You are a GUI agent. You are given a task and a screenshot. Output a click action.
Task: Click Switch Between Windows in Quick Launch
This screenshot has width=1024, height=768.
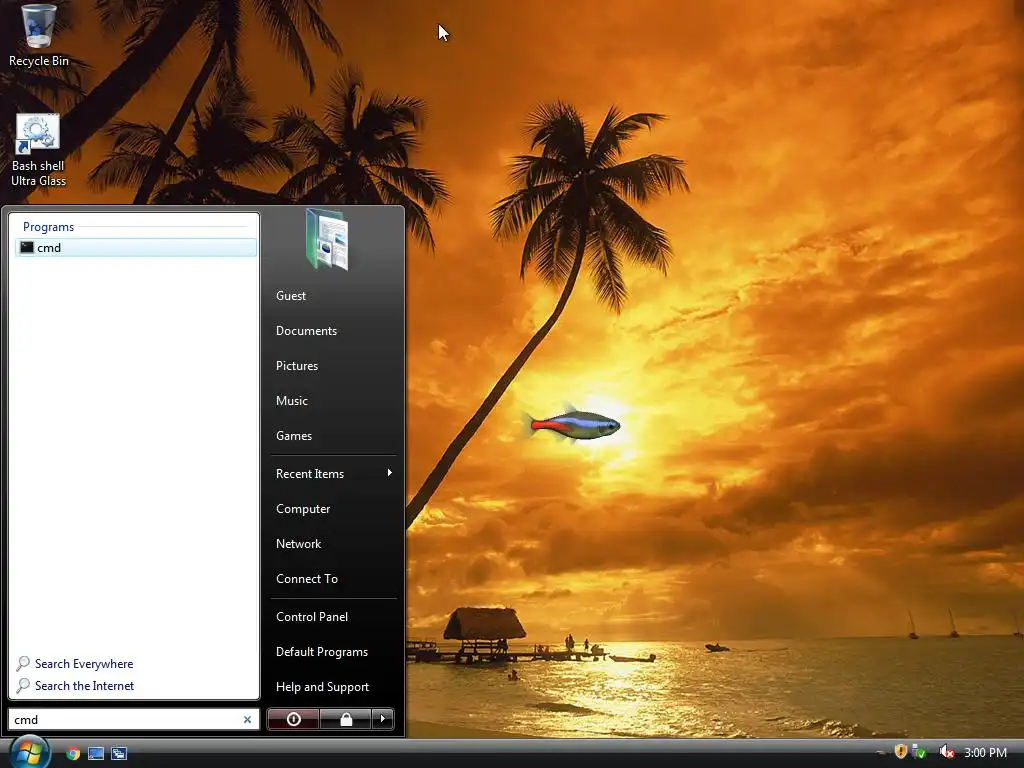(119, 753)
